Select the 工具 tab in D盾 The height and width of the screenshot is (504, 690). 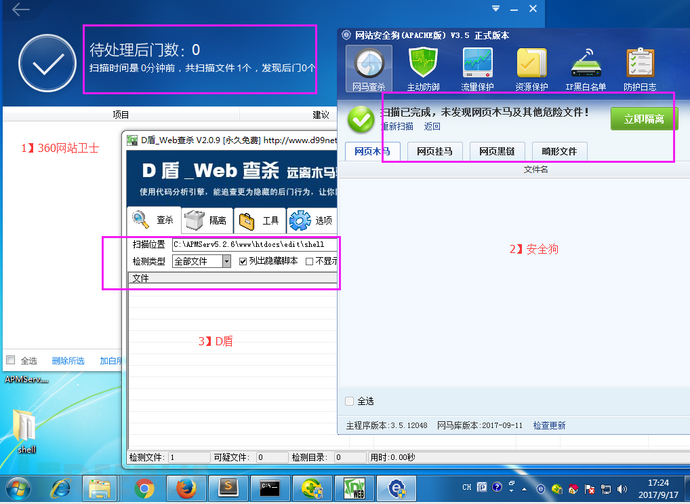tap(260, 220)
